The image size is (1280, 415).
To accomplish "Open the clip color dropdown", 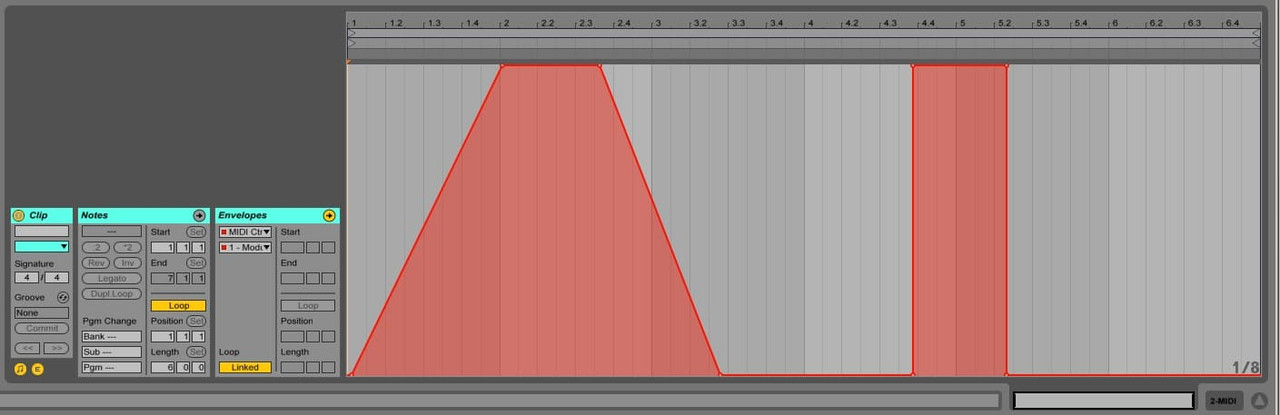I will click(x=41, y=246).
